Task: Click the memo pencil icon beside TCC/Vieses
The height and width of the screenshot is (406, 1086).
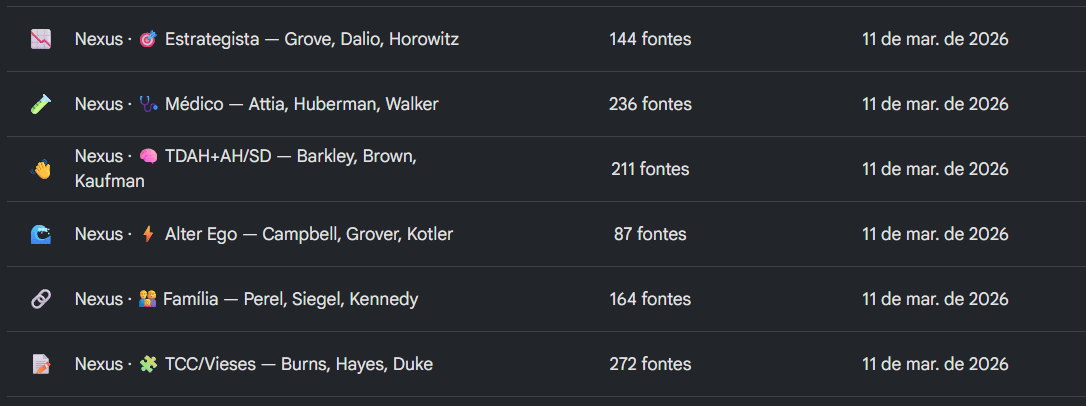Action: click(x=41, y=364)
